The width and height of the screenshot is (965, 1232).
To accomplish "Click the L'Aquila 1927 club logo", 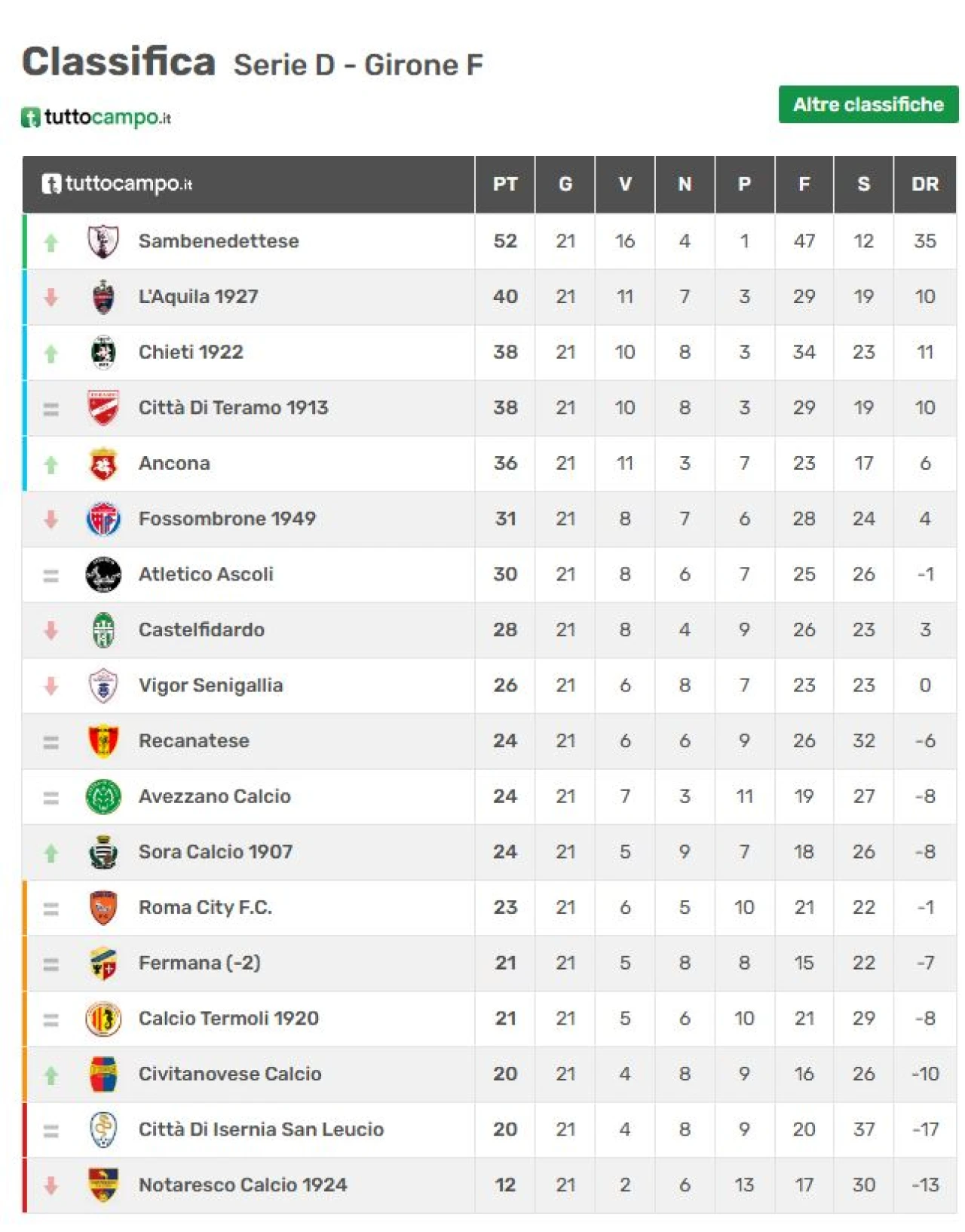I will pyautogui.click(x=103, y=297).
